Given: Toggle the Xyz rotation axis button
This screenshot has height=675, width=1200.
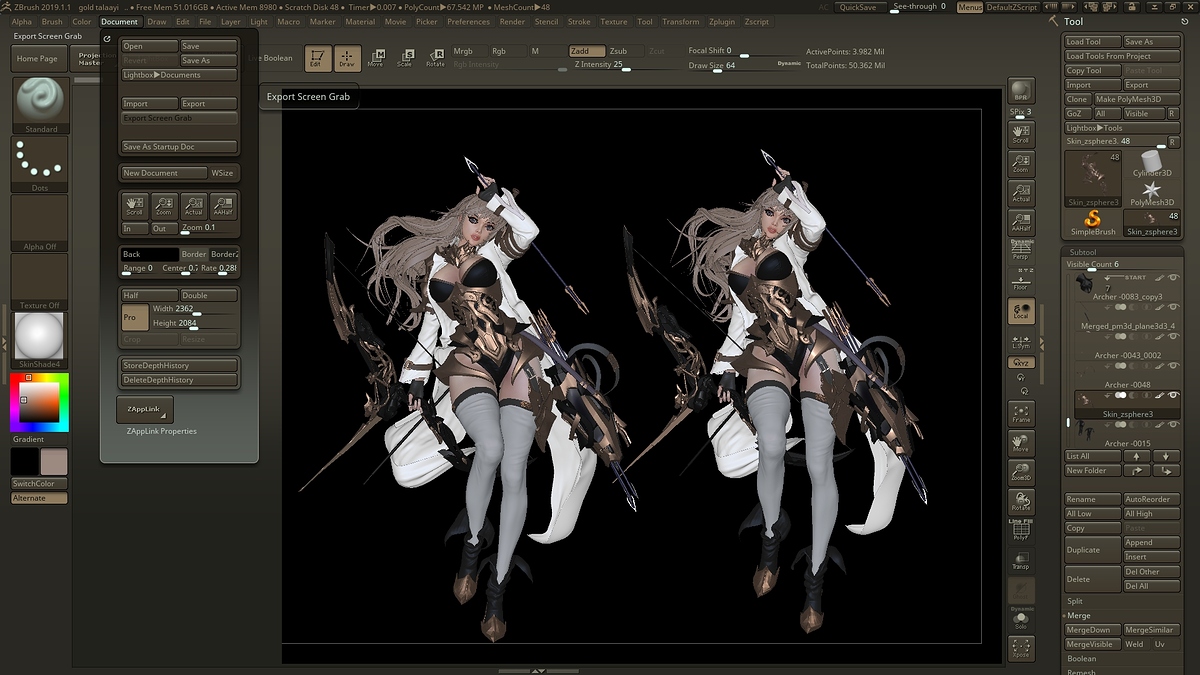Looking at the screenshot, I should pyautogui.click(x=1020, y=362).
